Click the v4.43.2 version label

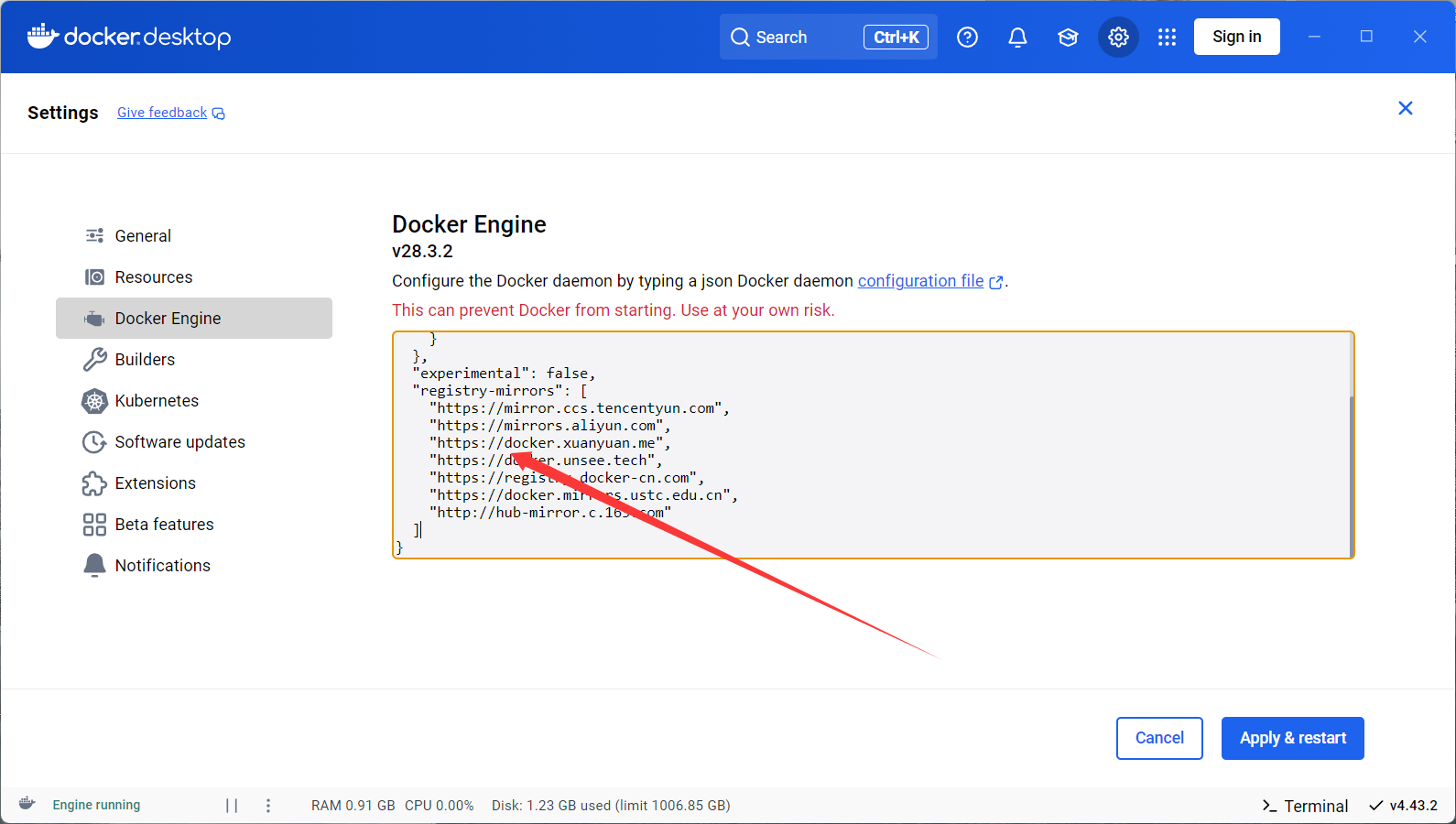pos(1413,806)
